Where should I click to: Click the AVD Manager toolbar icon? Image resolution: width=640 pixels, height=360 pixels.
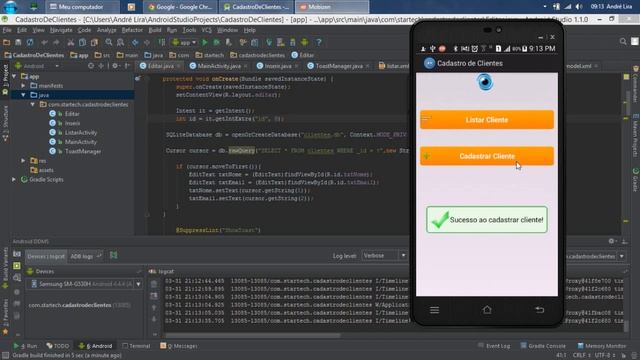tap(281, 42)
